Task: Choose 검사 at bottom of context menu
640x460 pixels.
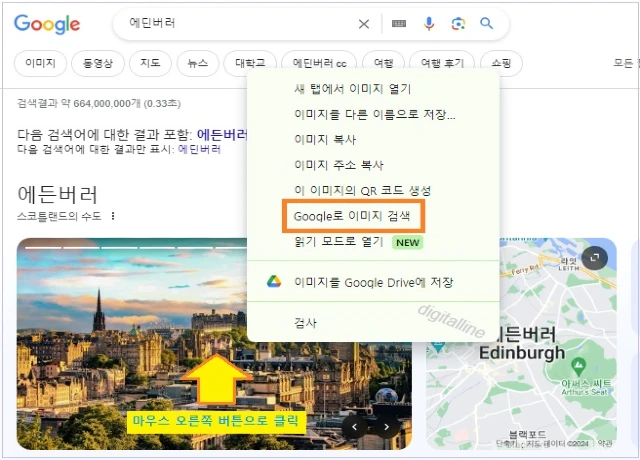Action: coord(373,323)
